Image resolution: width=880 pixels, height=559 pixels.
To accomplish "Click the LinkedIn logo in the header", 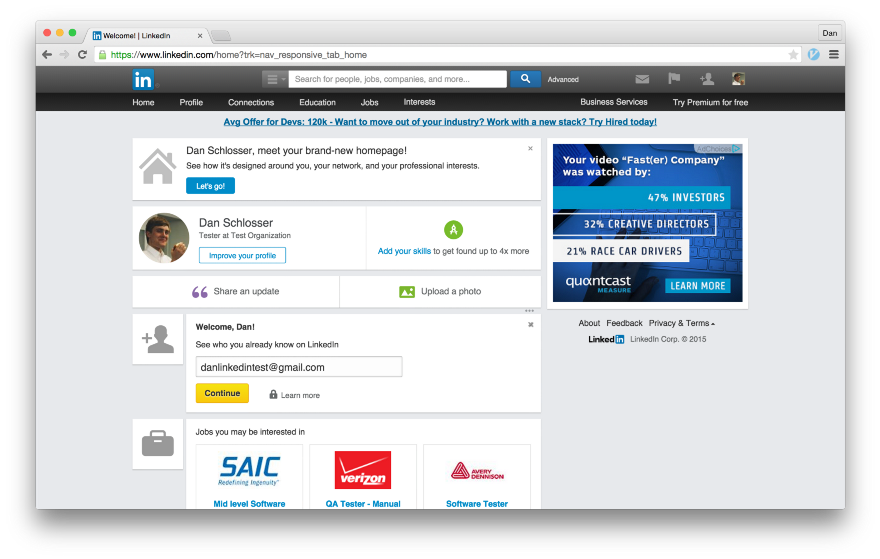I will pos(143,80).
